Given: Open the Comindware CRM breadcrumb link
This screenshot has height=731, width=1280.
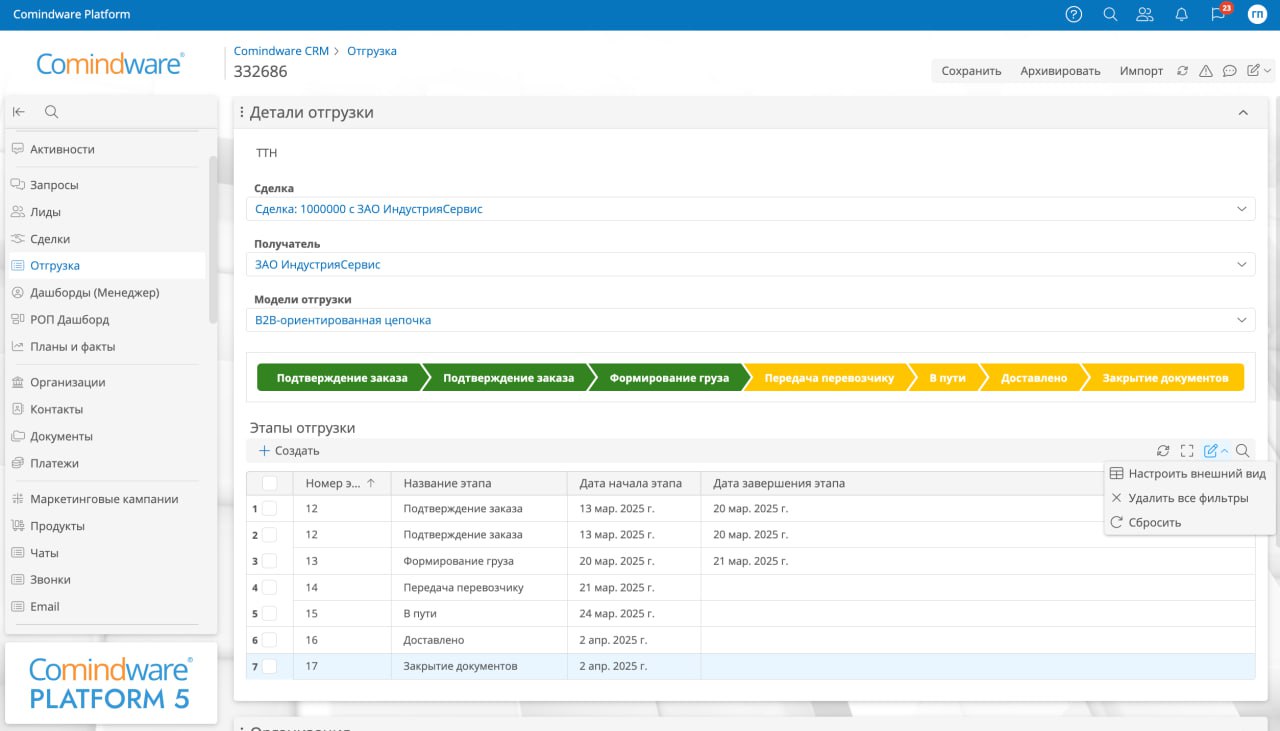Looking at the screenshot, I should tap(281, 51).
